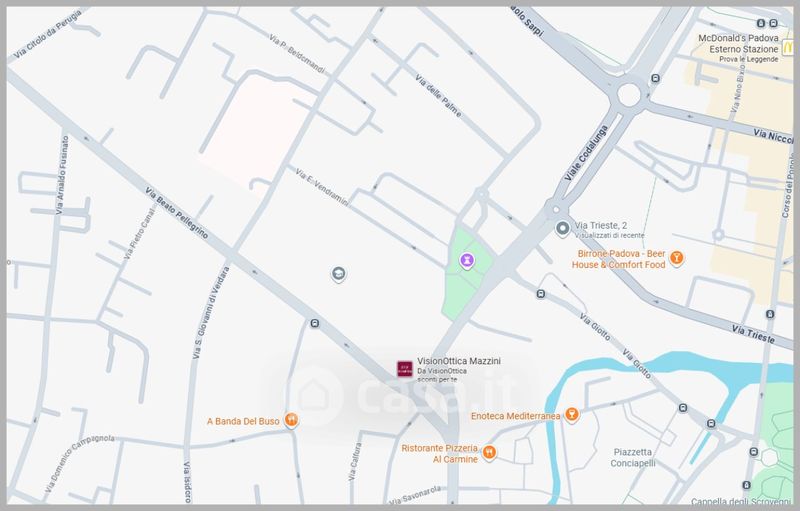800x511 pixels.
Task: Click the Ristorante Pizzeria Al Carmine fork icon
Action: [489, 453]
